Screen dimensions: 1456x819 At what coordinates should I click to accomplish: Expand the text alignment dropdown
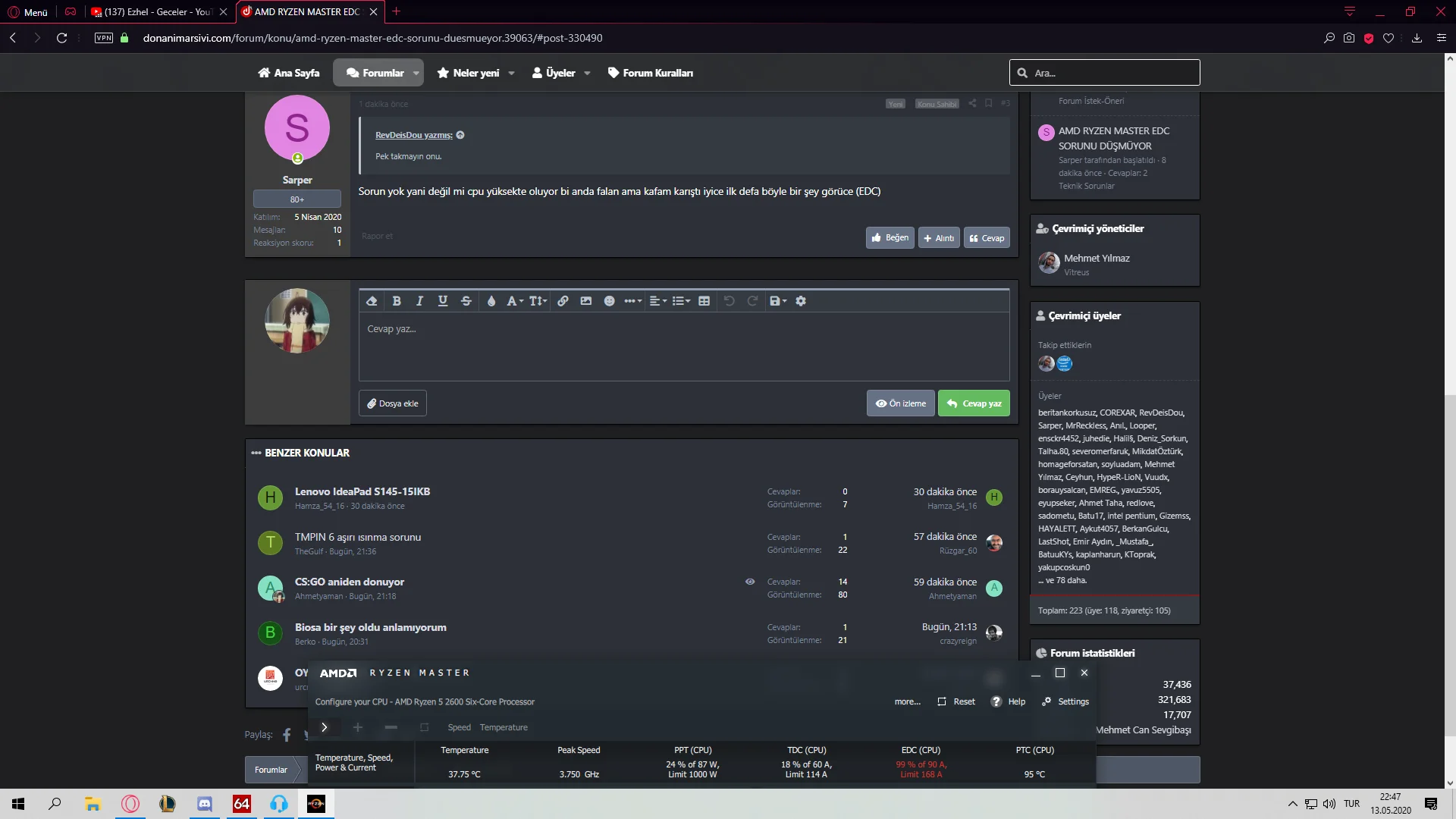(658, 301)
